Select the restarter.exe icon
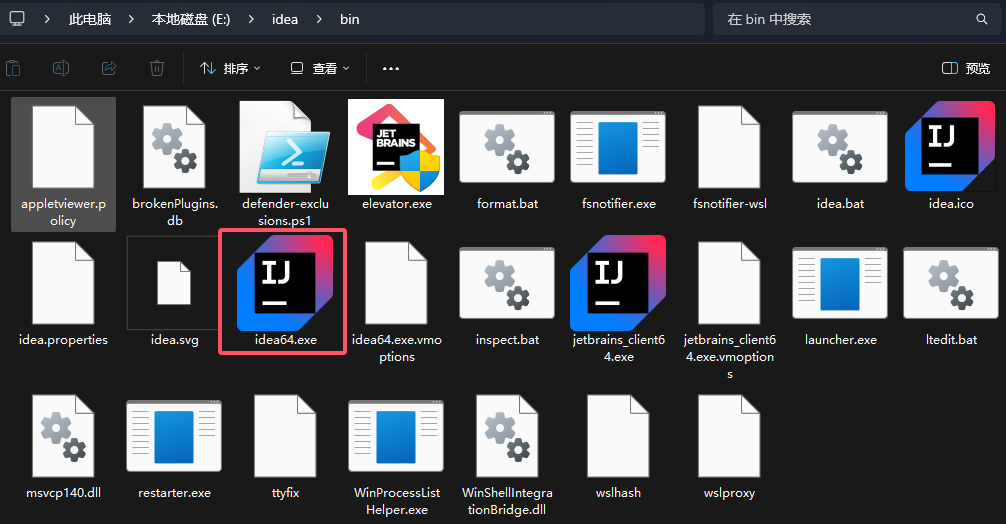1006x524 pixels. point(174,436)
